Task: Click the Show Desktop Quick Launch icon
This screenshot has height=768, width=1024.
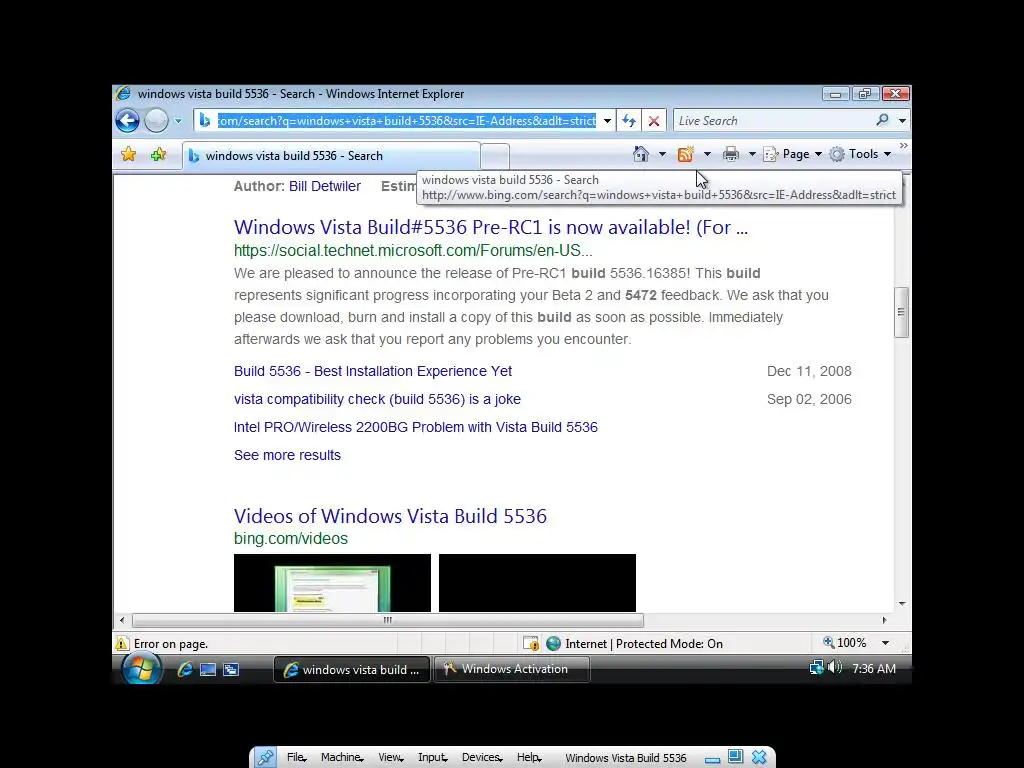Action: (x=208, y=669)
